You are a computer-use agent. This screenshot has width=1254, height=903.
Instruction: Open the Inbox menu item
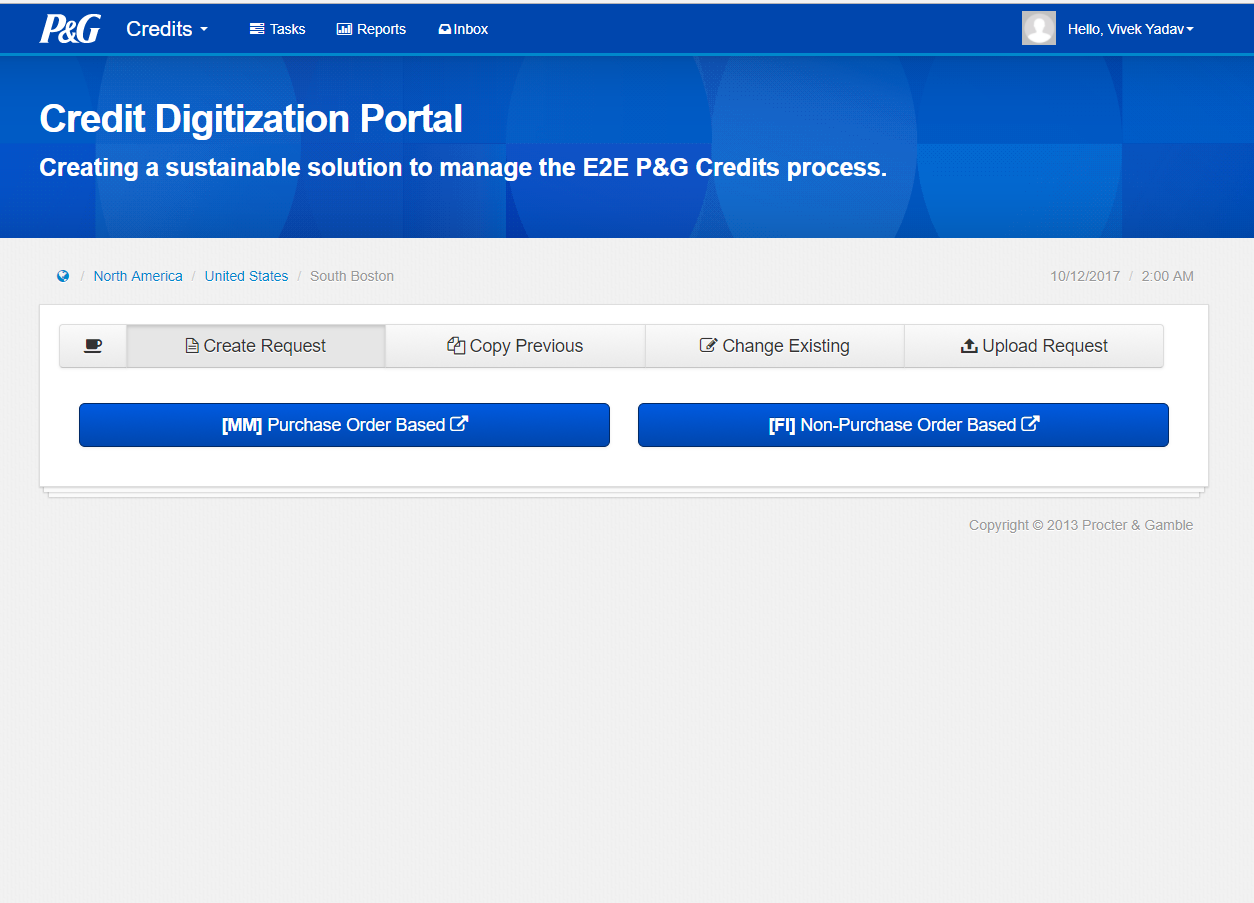click(x=463, y=29)
